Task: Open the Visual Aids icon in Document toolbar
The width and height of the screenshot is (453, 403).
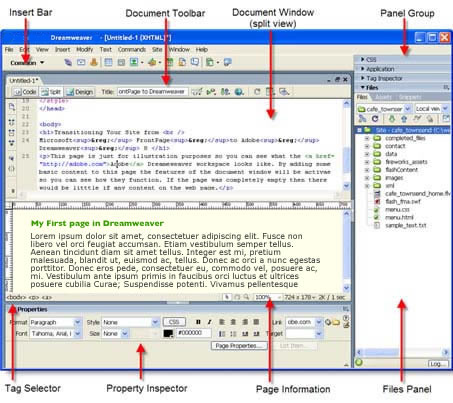Action: point(284,92)
